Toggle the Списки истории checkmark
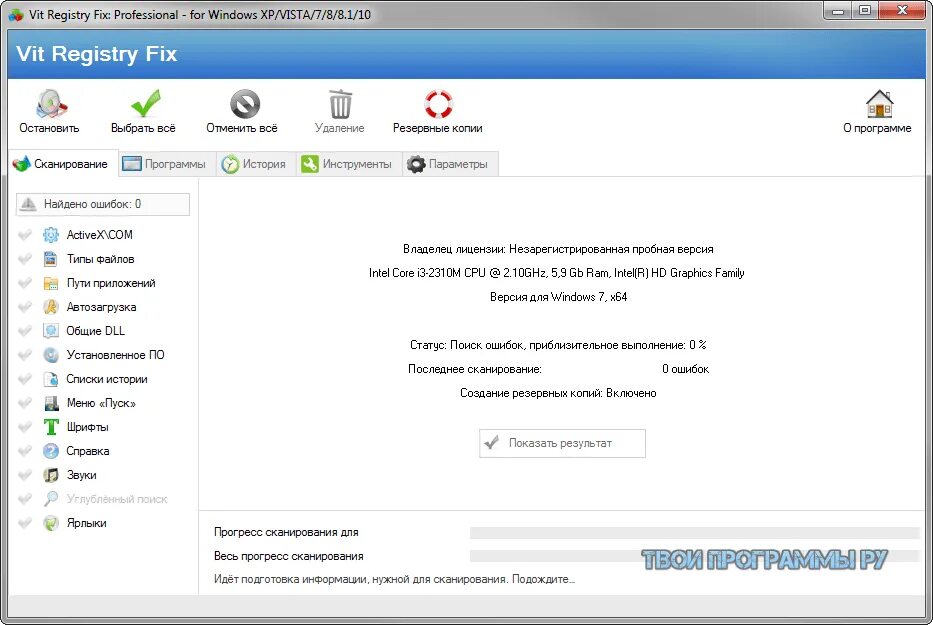The image size is (933, 625). (x=24, y=379)
